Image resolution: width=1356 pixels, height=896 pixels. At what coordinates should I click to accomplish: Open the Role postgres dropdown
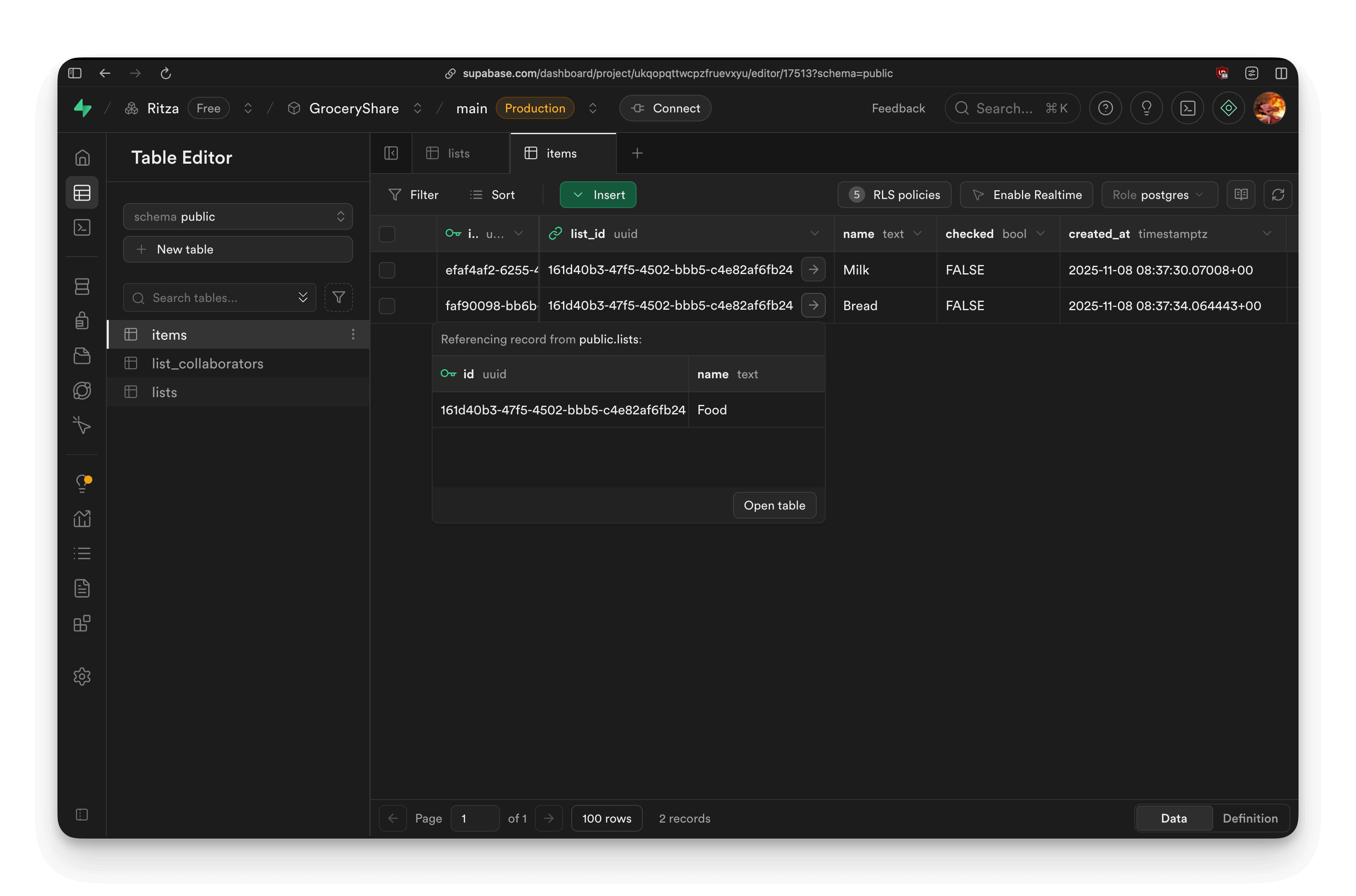click(x=1159, y=194)
